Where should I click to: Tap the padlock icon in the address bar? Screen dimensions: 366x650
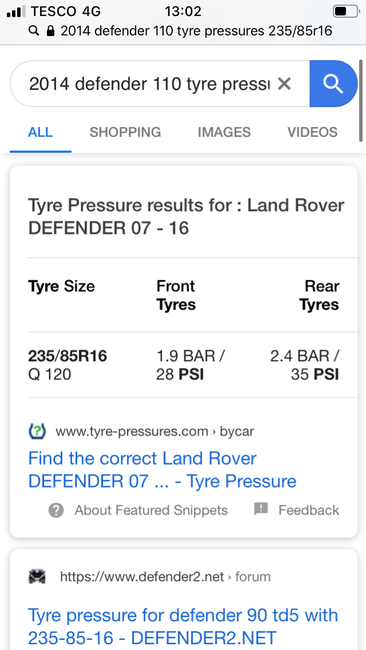(x=51, y=31)
